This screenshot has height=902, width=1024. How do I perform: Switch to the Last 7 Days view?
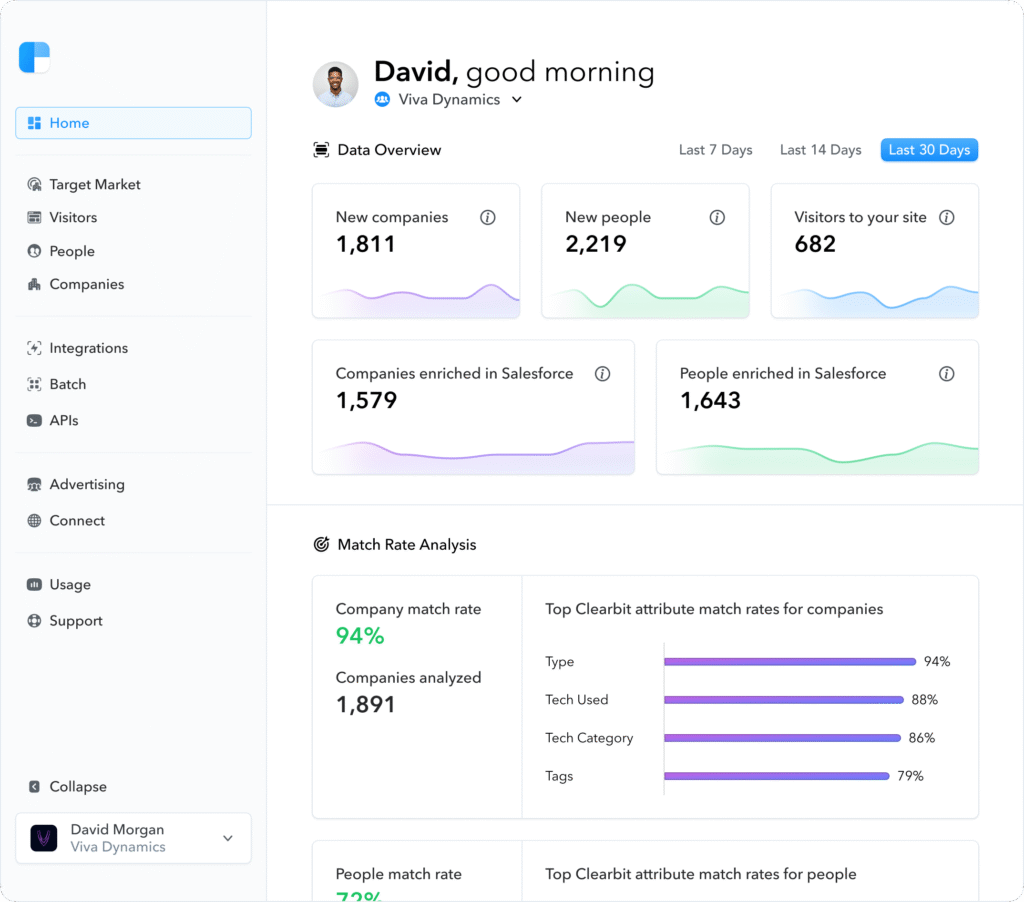tap(715, 149)
